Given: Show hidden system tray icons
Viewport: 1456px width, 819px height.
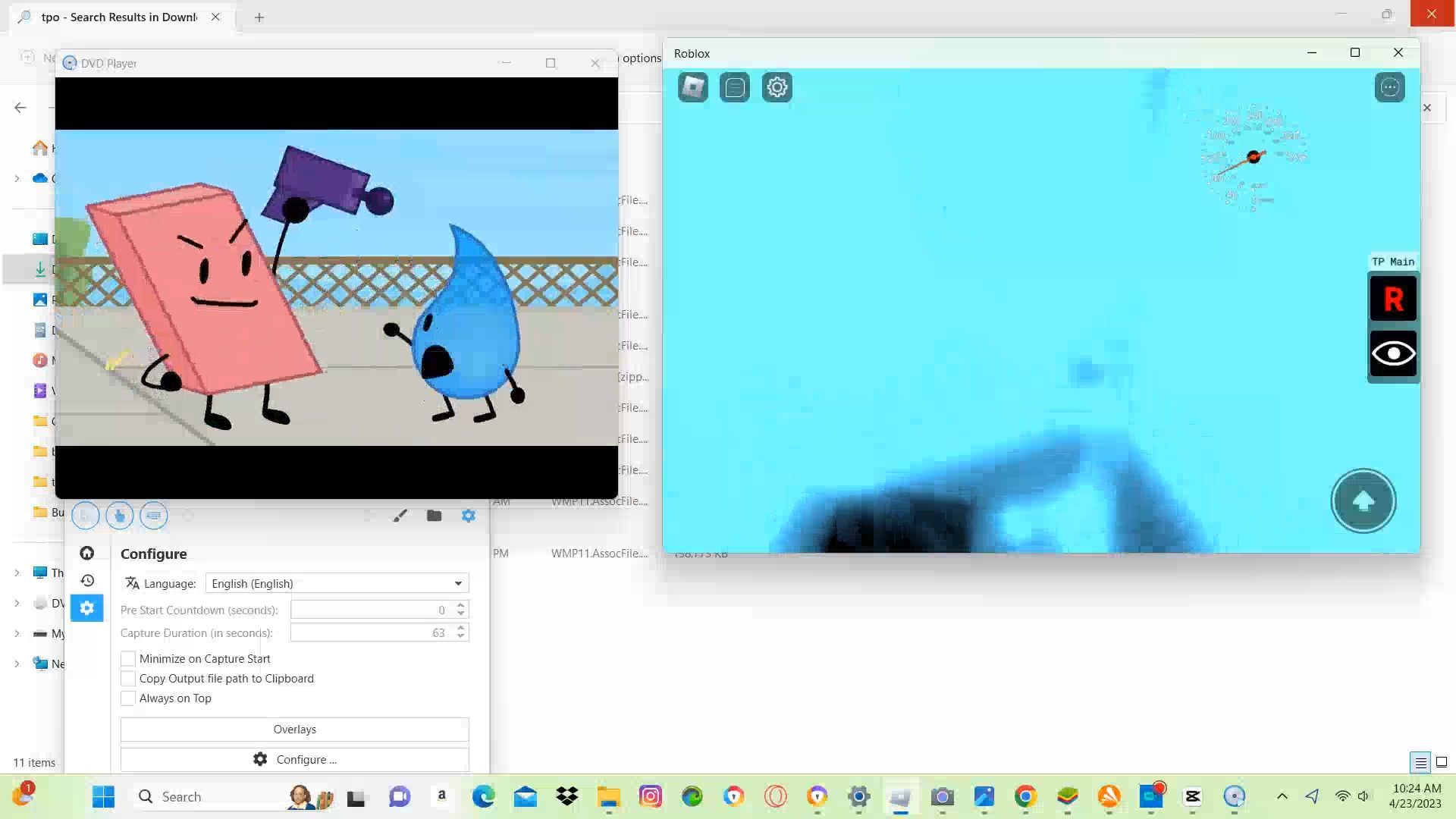Looking at the screenshot, I should (x=1282, y=796).
